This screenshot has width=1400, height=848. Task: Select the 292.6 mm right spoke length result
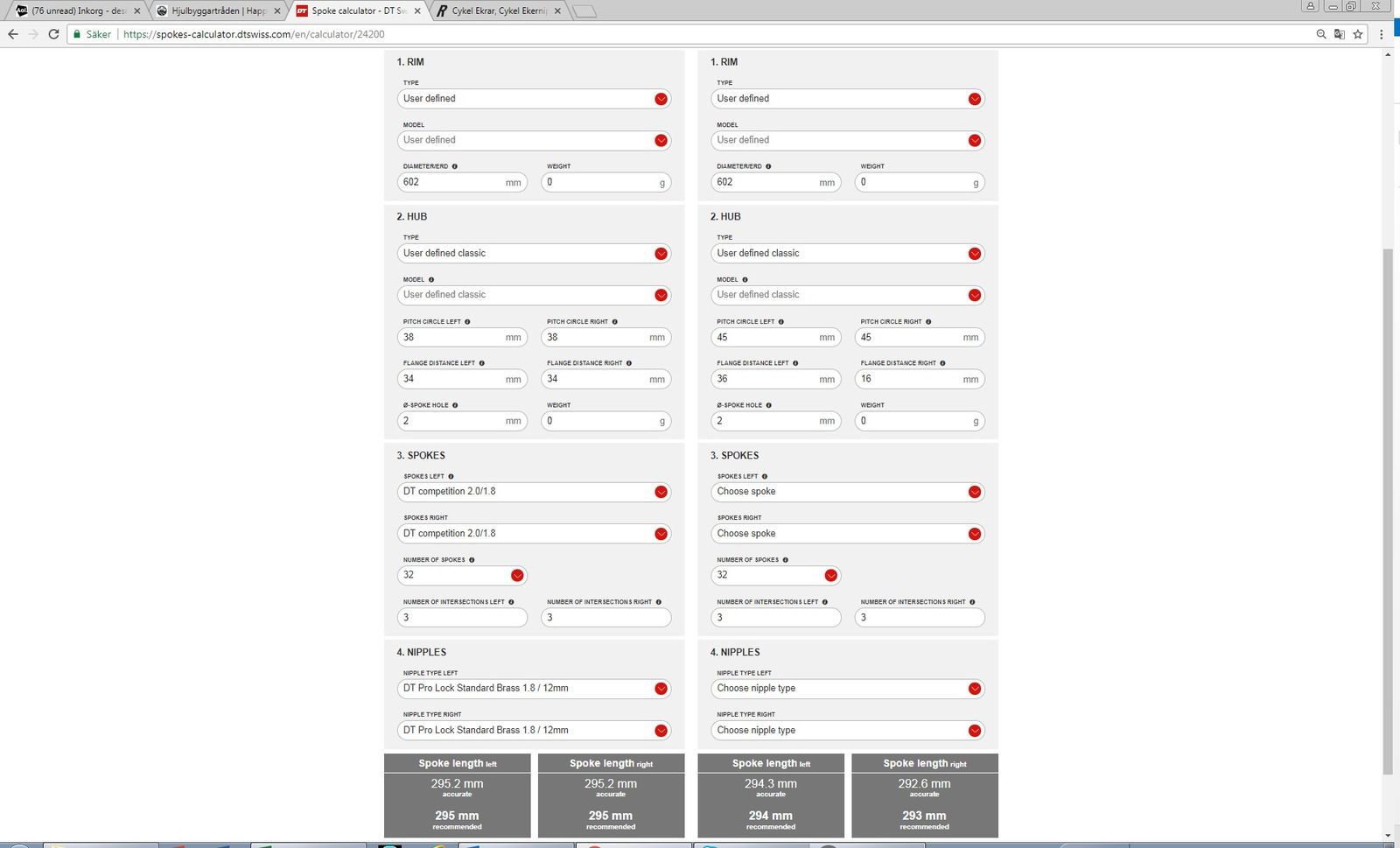click(924, 784)
